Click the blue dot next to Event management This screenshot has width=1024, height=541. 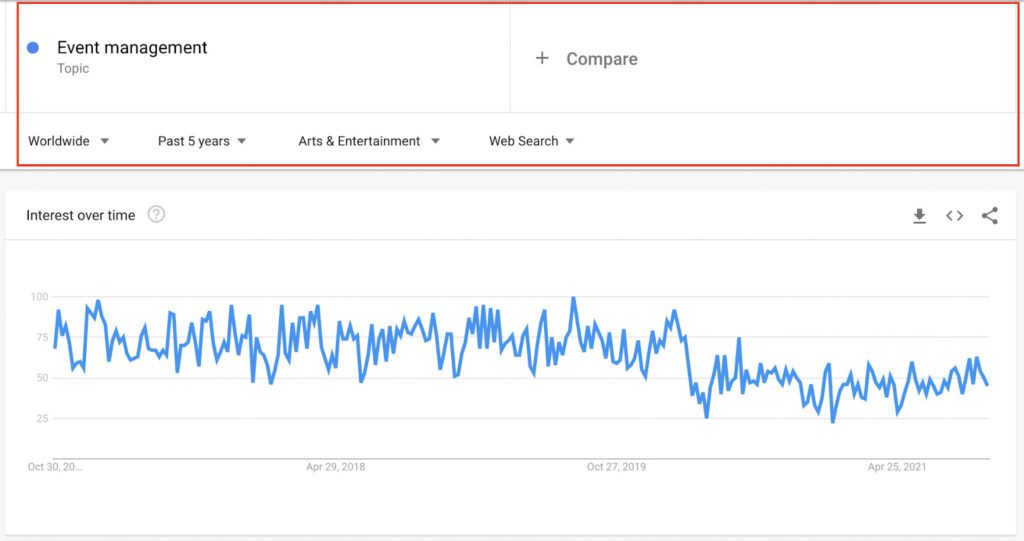[x=33, y=48]
